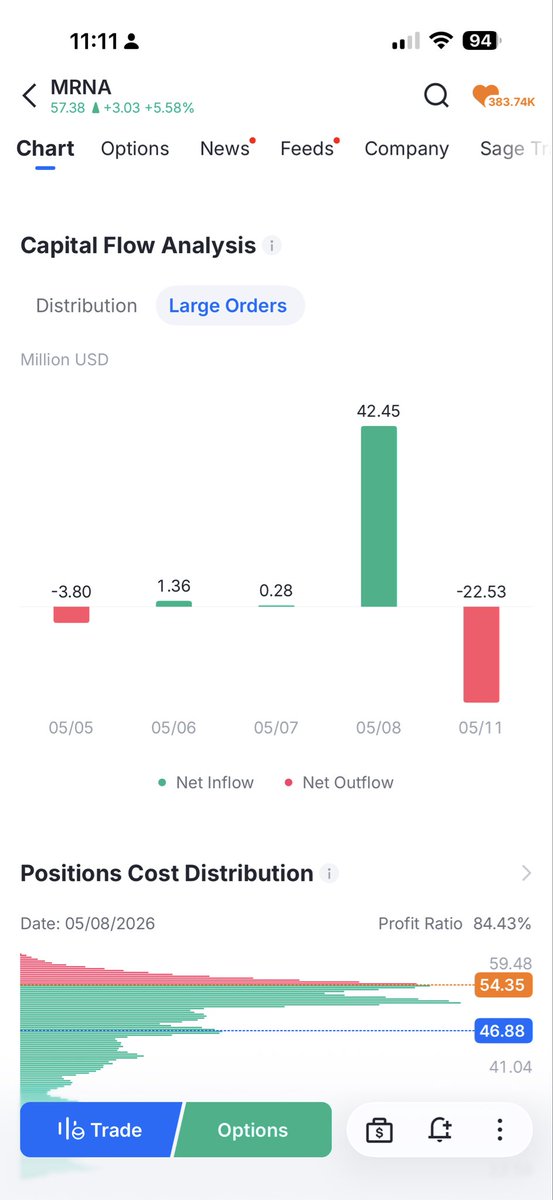This screenshot has height=1200, width=553.
Task: Expand Positions Cost Distribution chevron
Action: click(x=527, y=873)
